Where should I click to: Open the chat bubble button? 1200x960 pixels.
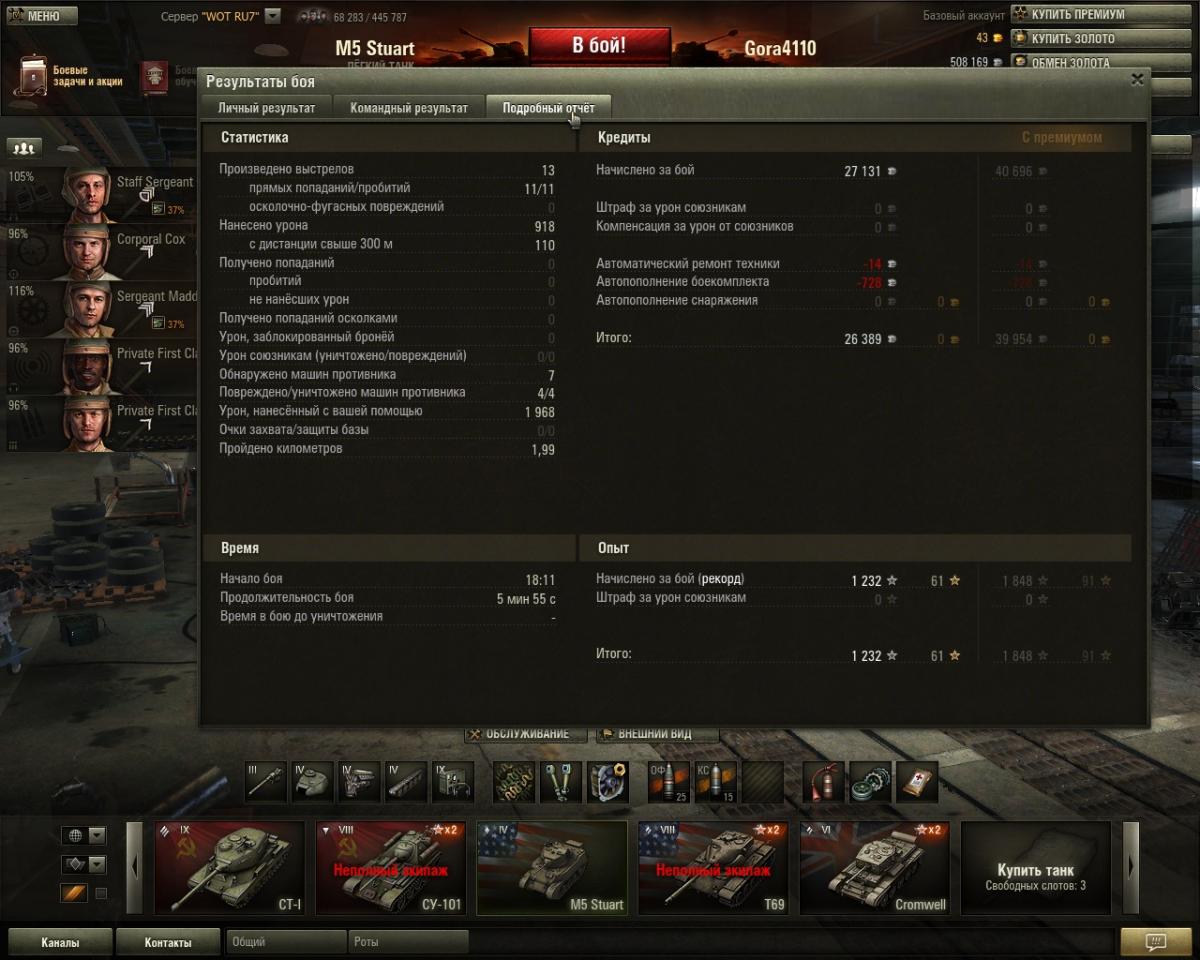[1156, 942]
